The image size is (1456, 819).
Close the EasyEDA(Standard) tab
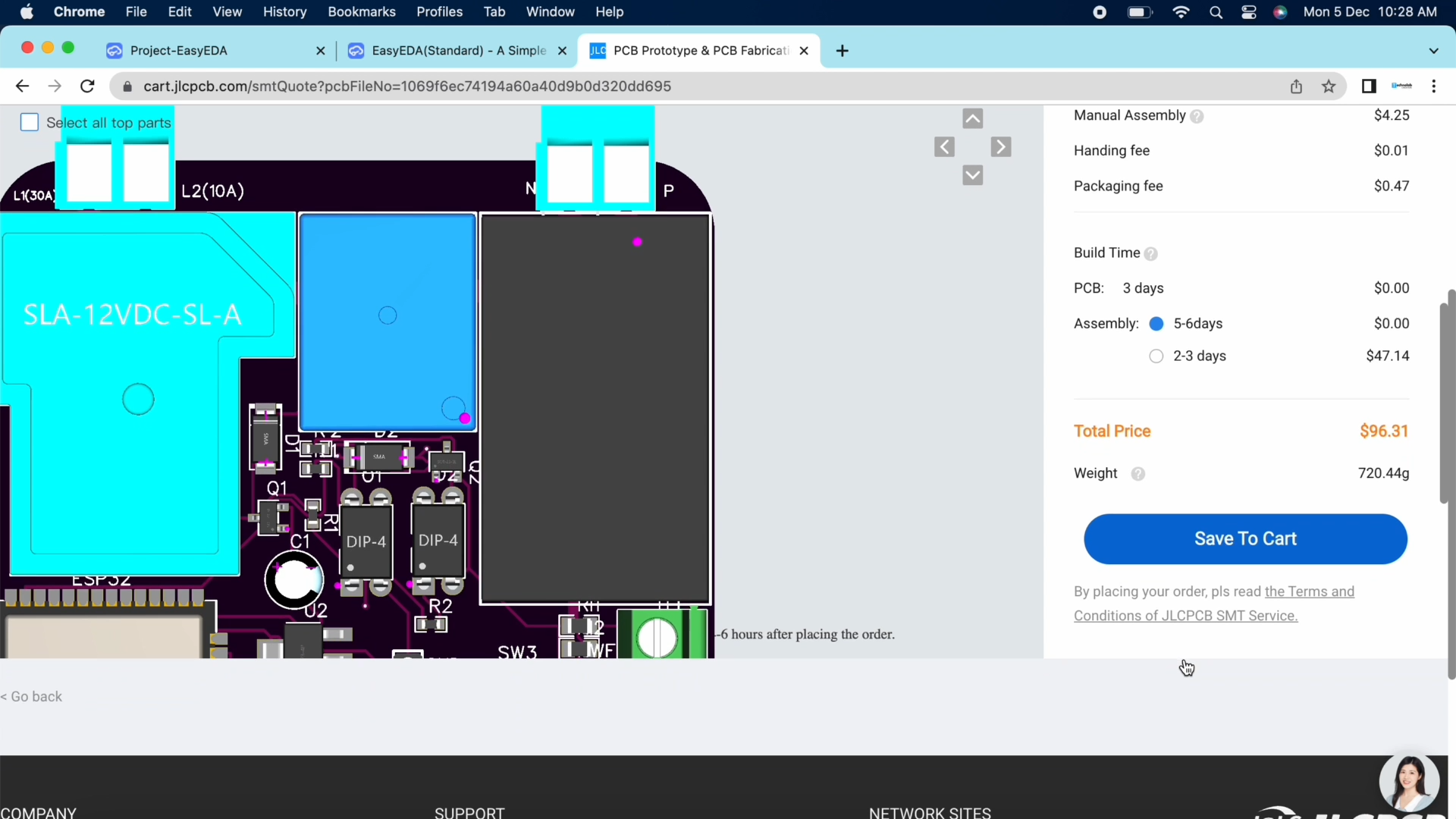(x=562, y=51)
